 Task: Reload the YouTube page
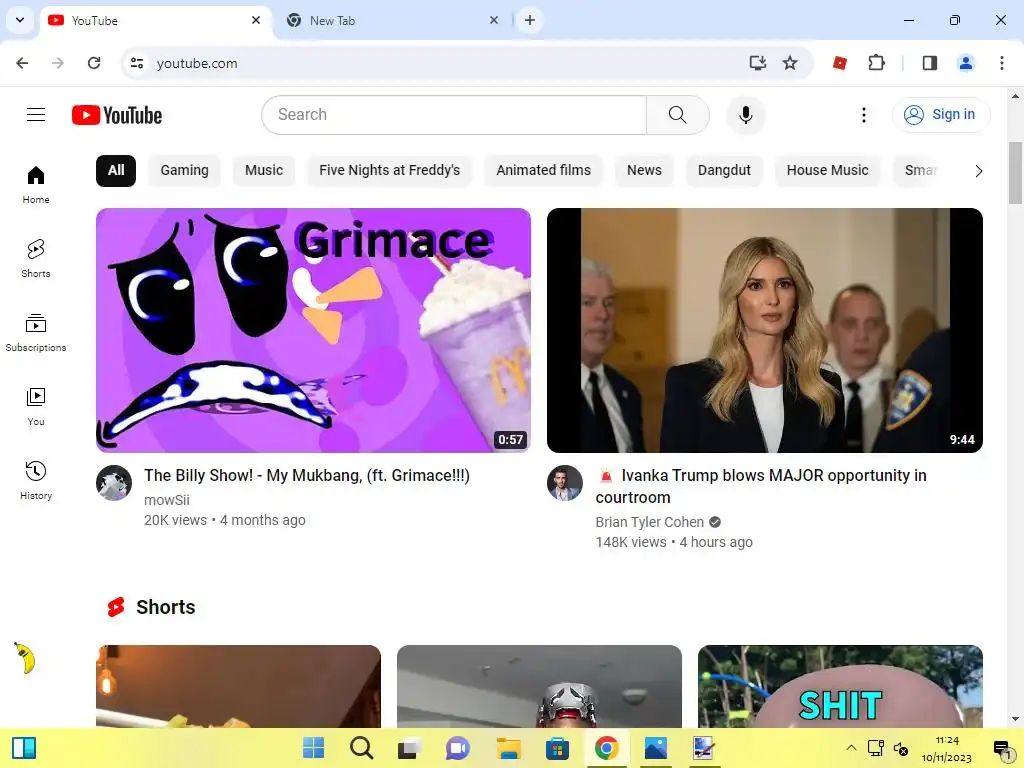(x=94, y=63)
